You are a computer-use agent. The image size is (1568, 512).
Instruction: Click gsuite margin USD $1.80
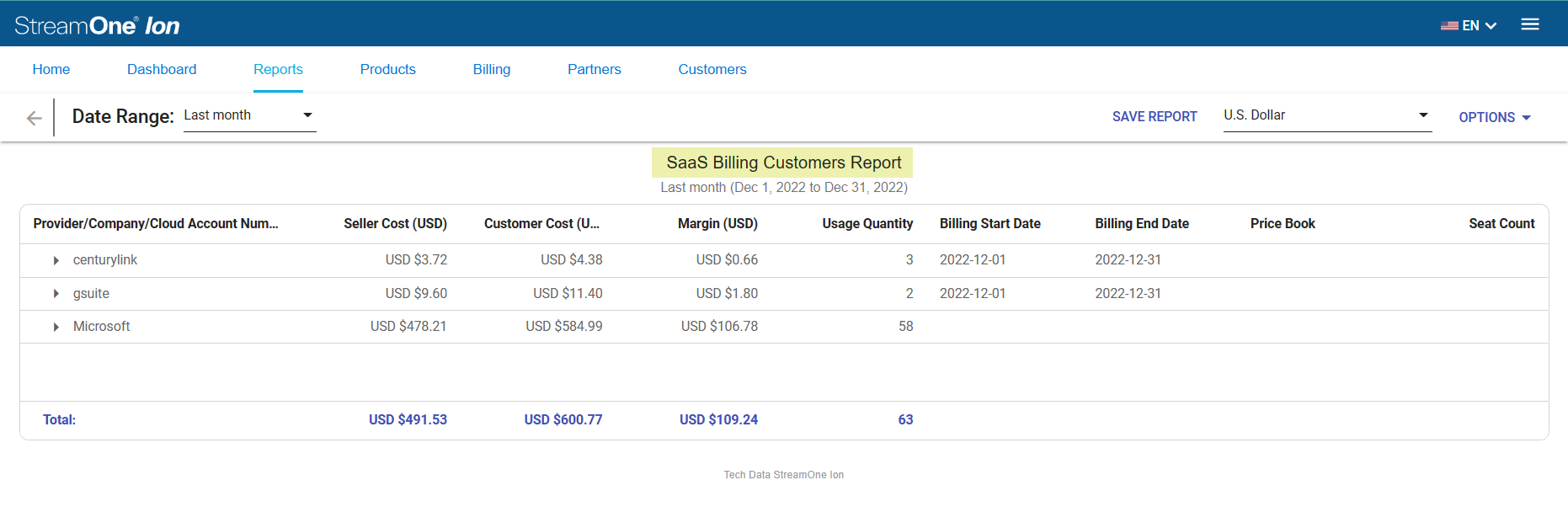point(727,293)
